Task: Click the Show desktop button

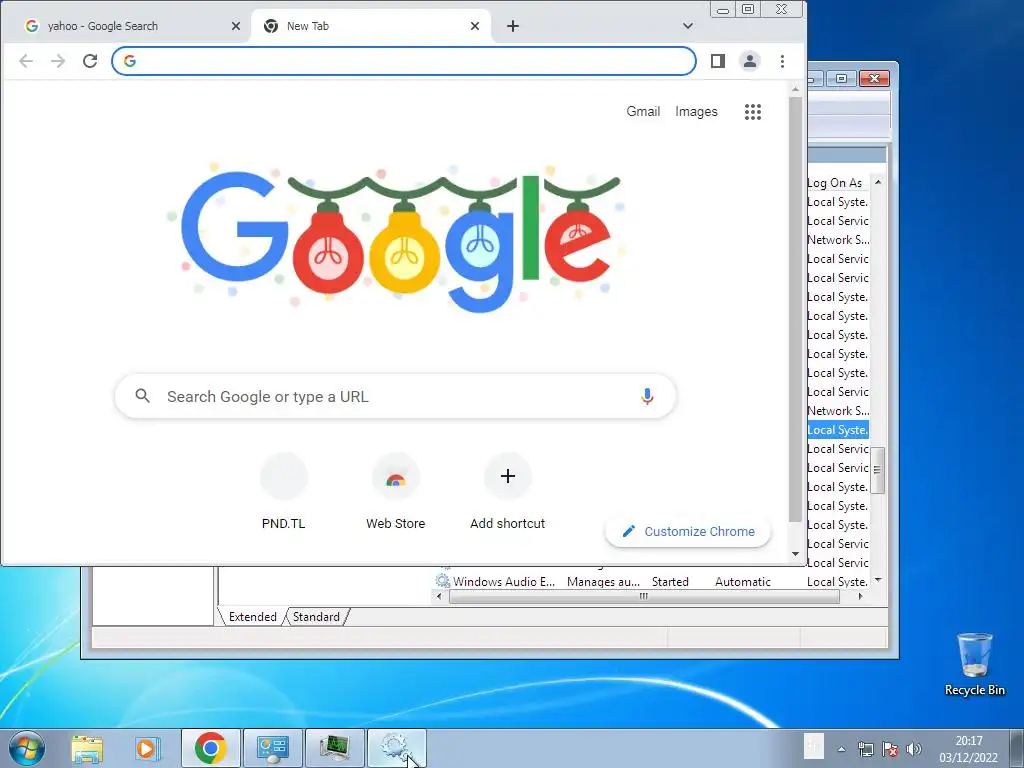Action: coord(1017,748)
